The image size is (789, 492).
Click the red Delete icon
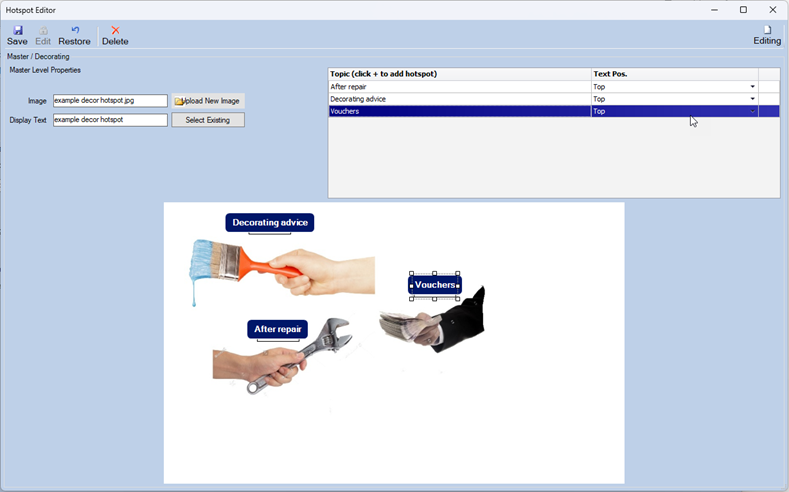coord(115,31)
